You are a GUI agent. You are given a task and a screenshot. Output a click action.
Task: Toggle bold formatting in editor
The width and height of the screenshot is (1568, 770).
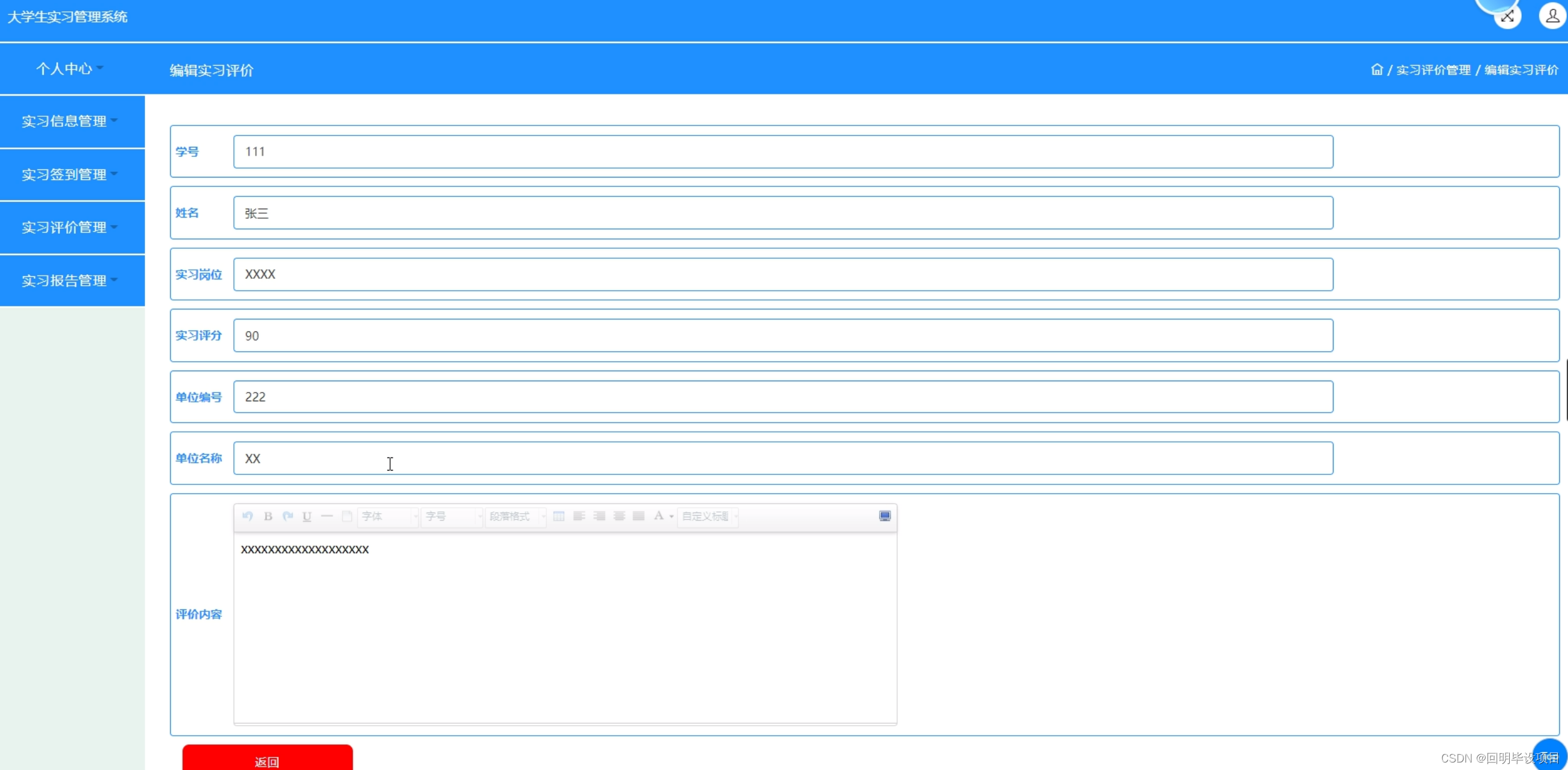pyautogui.click(x=268, y=516)
